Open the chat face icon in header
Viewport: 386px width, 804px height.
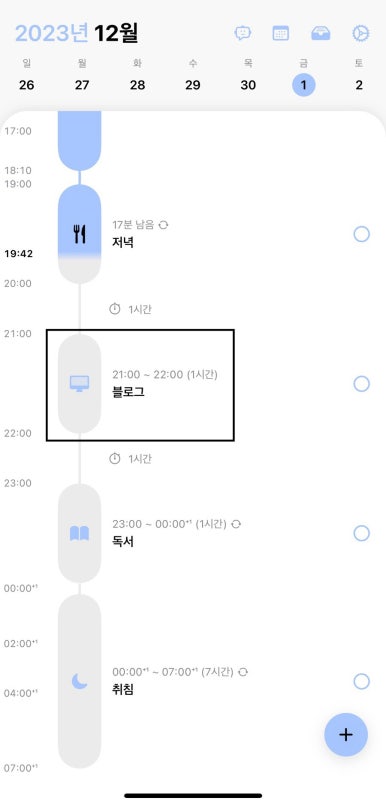click(242, 33)
